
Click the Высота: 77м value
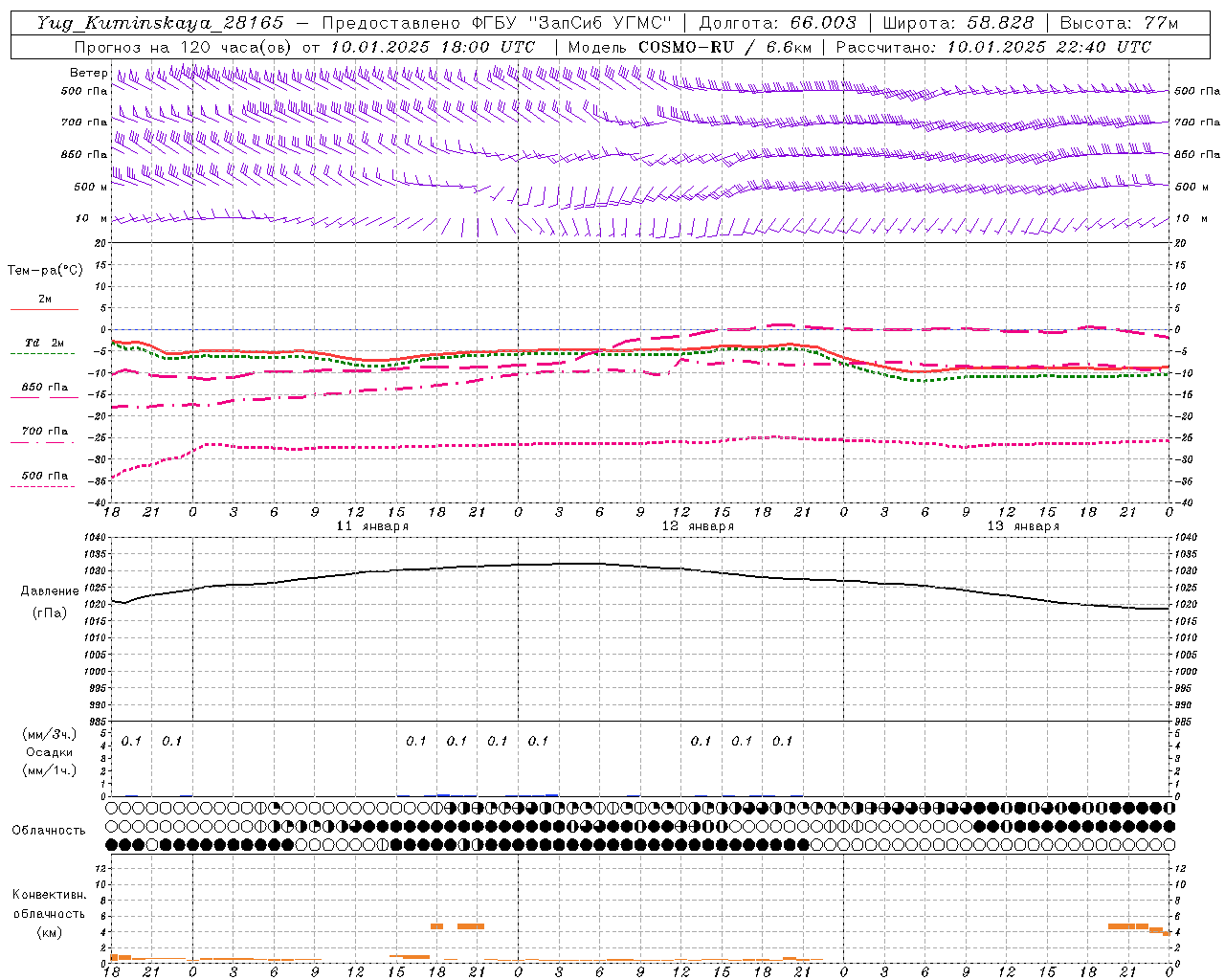tap(1119, 23)
